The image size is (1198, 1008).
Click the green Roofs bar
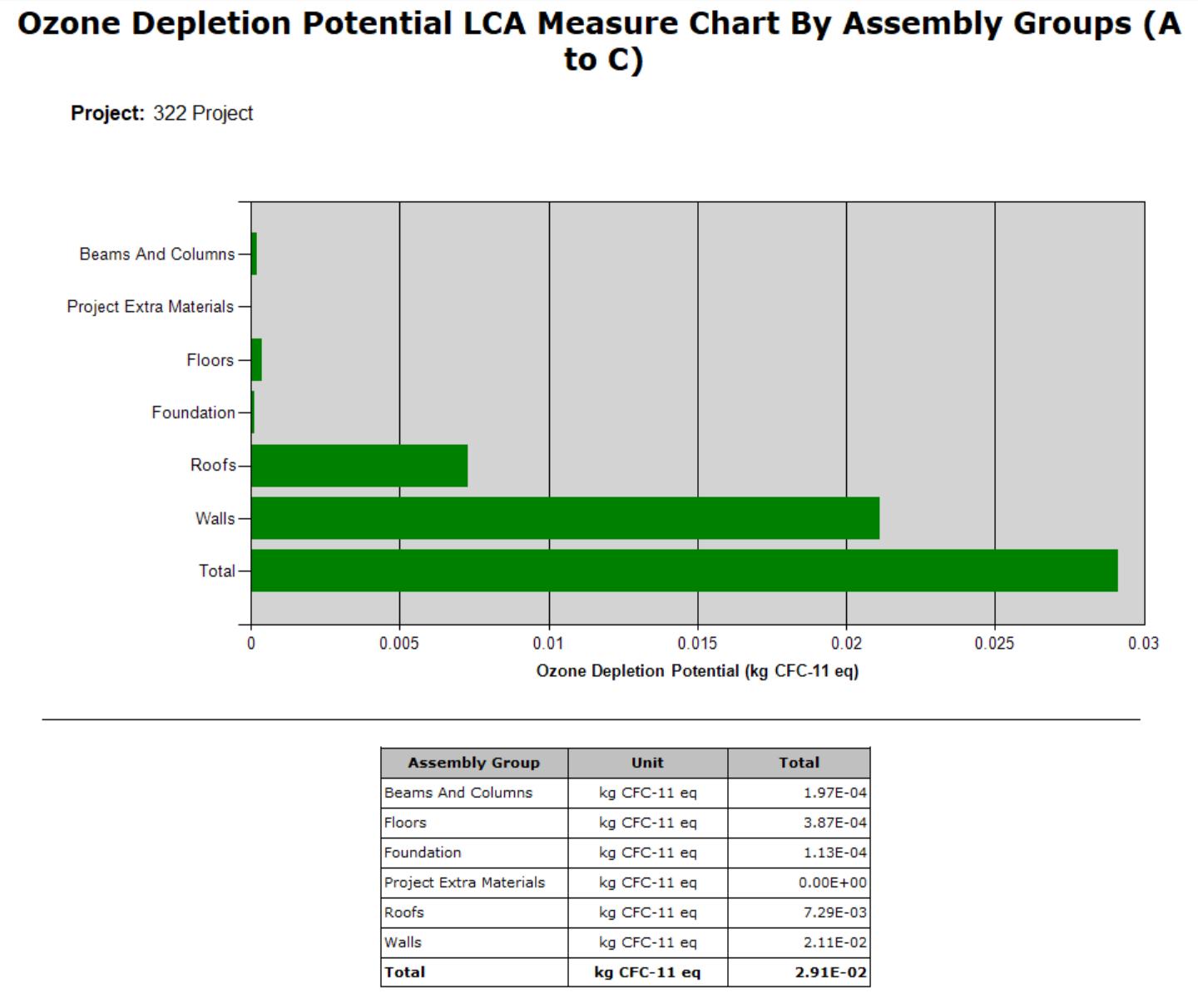pos(359,465)
